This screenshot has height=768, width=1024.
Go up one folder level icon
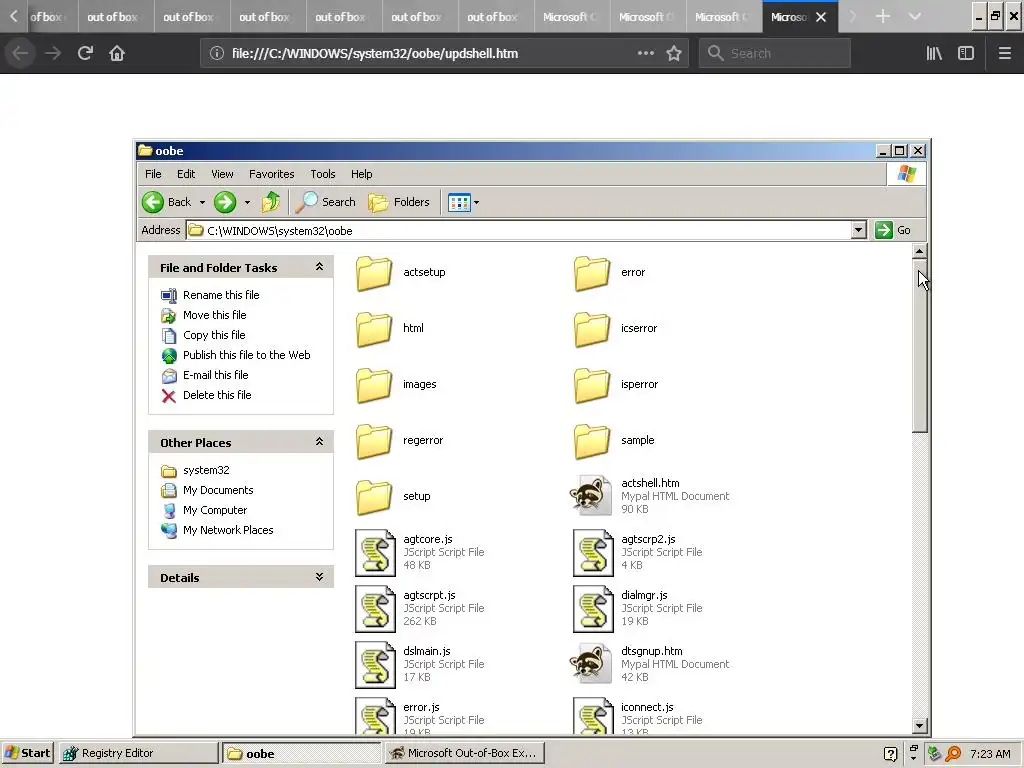click(270, 202)
